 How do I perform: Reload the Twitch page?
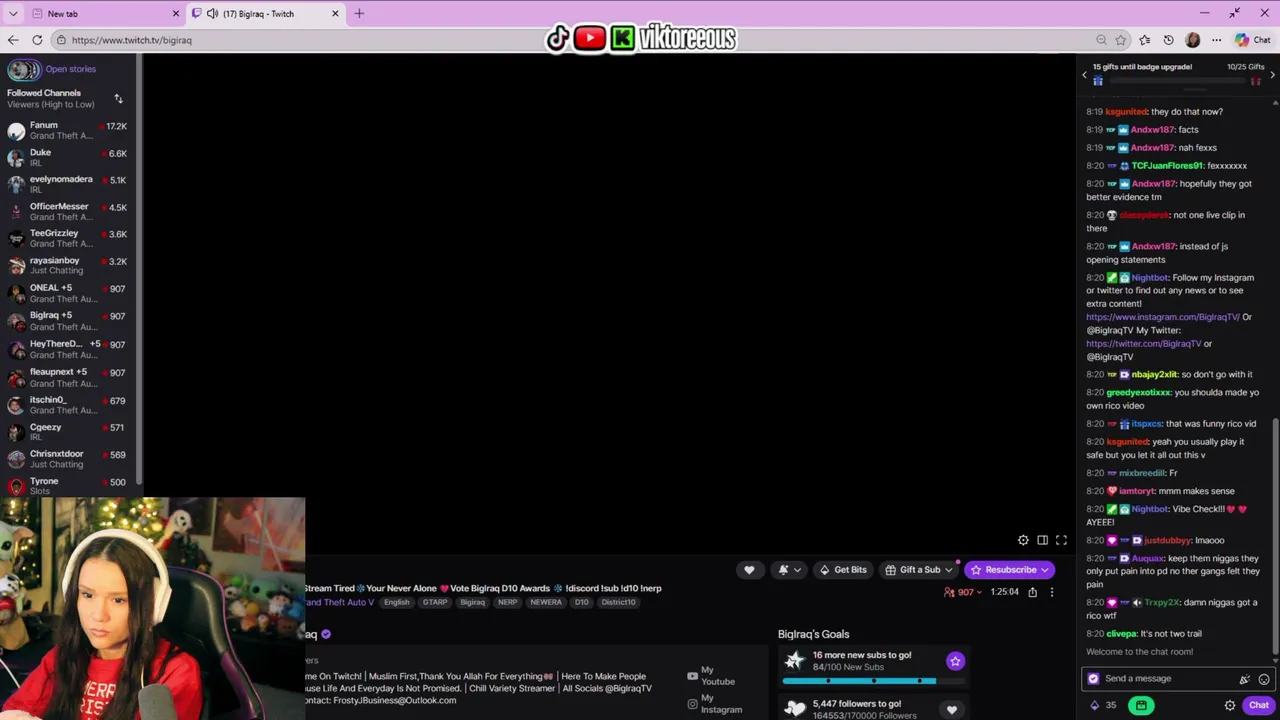37,40
